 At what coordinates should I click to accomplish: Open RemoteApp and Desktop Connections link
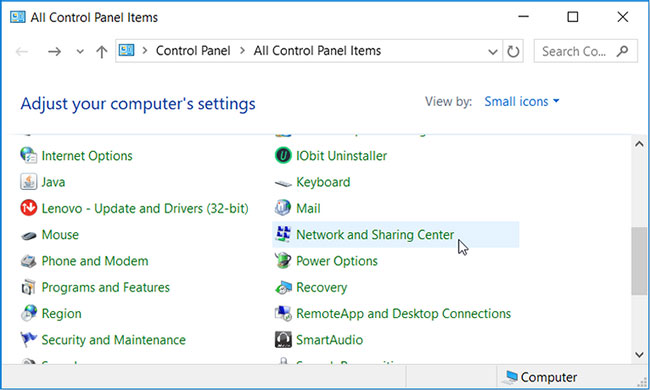[403, 314]
